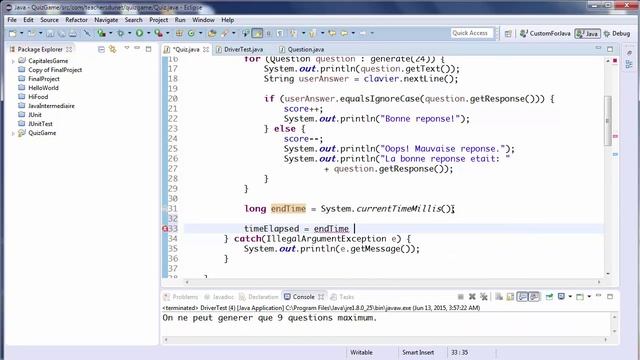Open the Source menu
Screen dimensions: 640x360
(x=49, y=20)
